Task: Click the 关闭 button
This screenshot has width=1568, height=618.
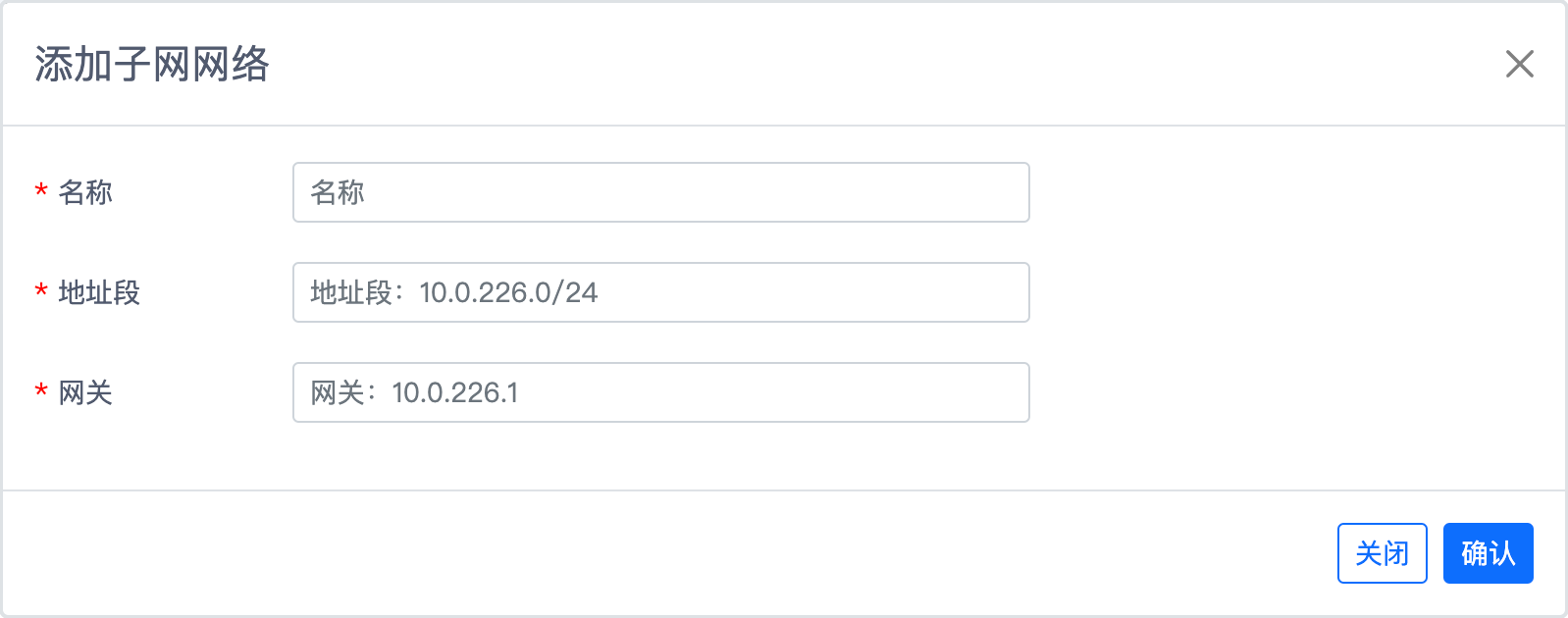Action: (1382, 553)
